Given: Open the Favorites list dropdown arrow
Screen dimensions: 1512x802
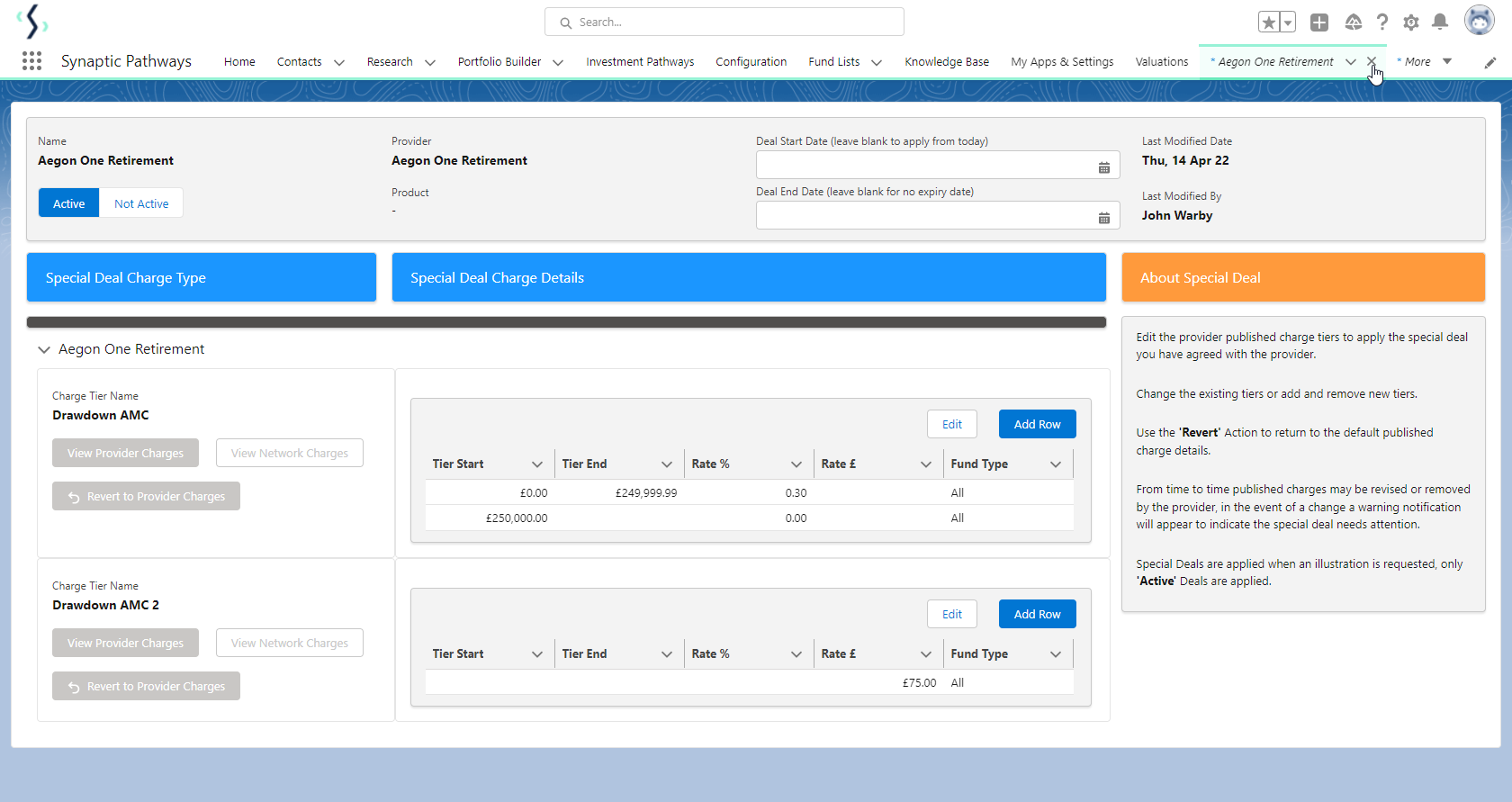Looking at the screenshot, I should point(1288,23).
